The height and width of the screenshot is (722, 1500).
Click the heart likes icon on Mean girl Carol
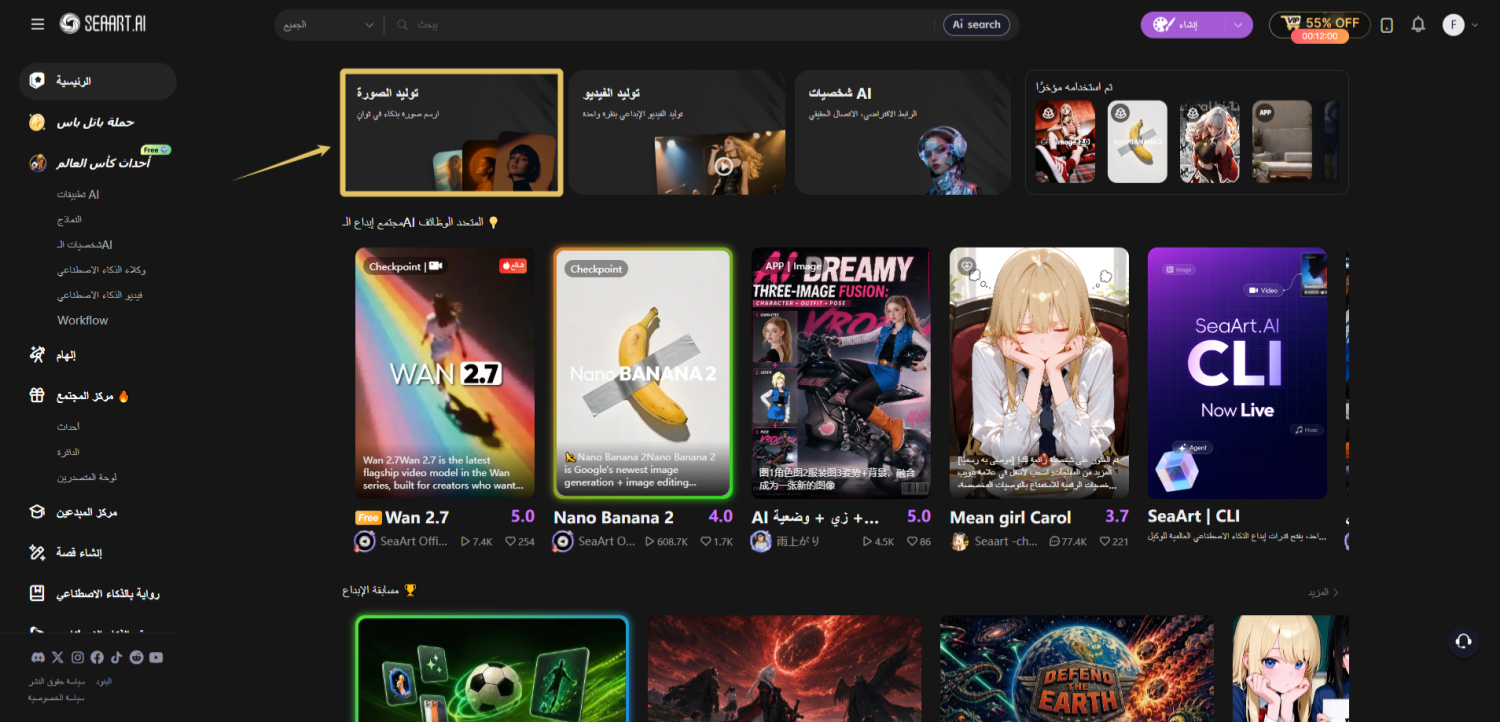point(1105,542)
